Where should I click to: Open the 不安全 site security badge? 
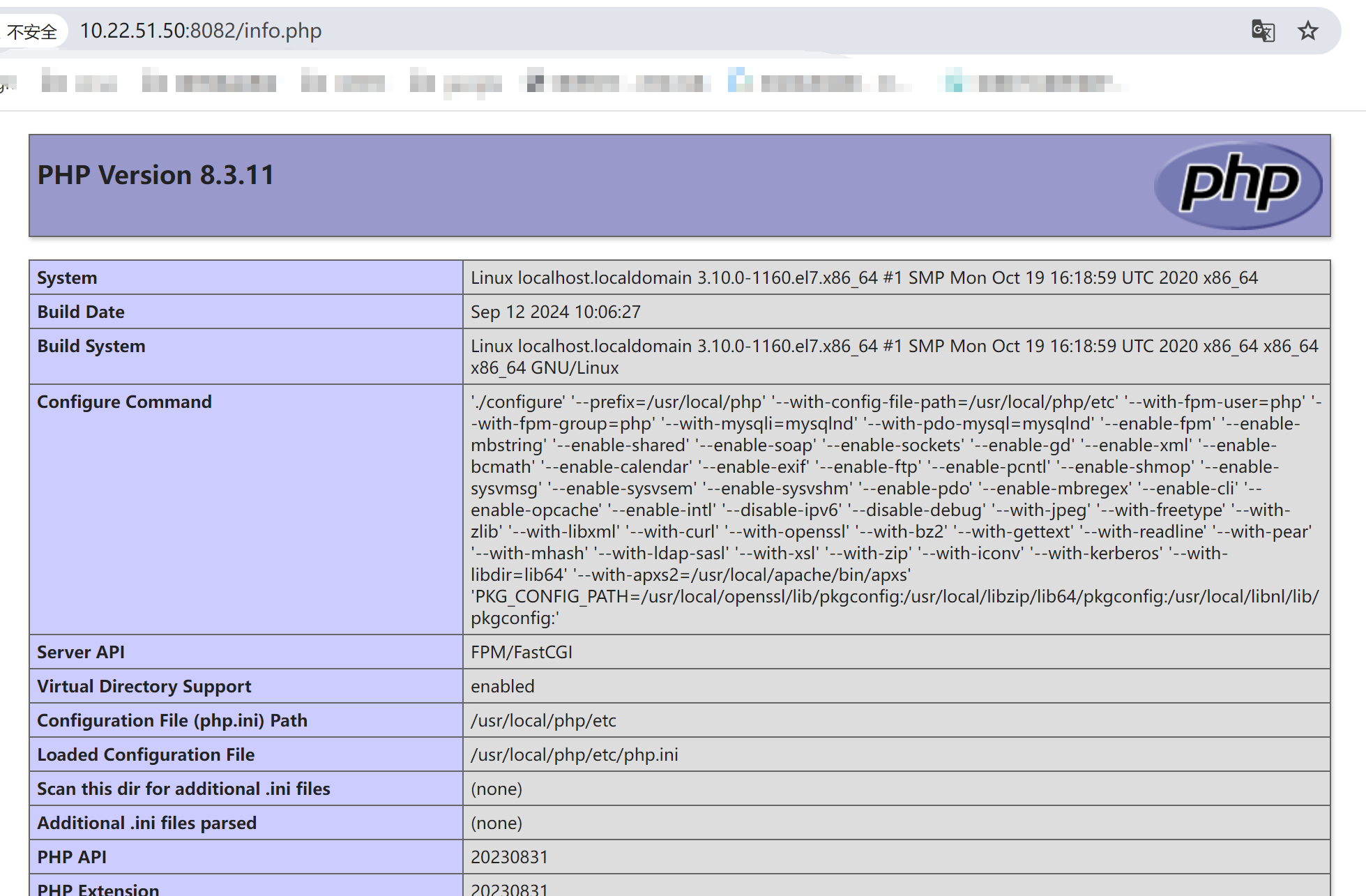click(x=32, y=31)
